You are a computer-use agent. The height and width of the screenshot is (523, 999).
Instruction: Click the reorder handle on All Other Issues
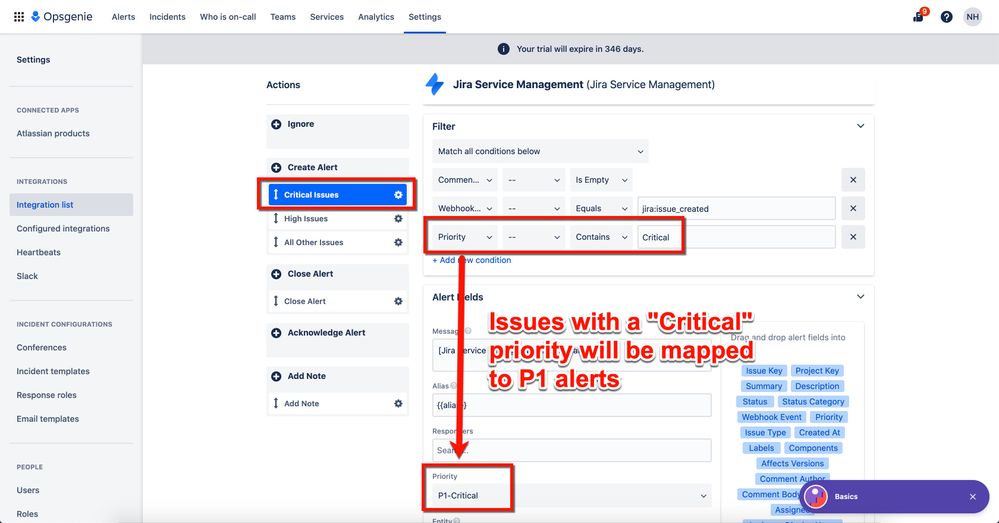point(276,243)
